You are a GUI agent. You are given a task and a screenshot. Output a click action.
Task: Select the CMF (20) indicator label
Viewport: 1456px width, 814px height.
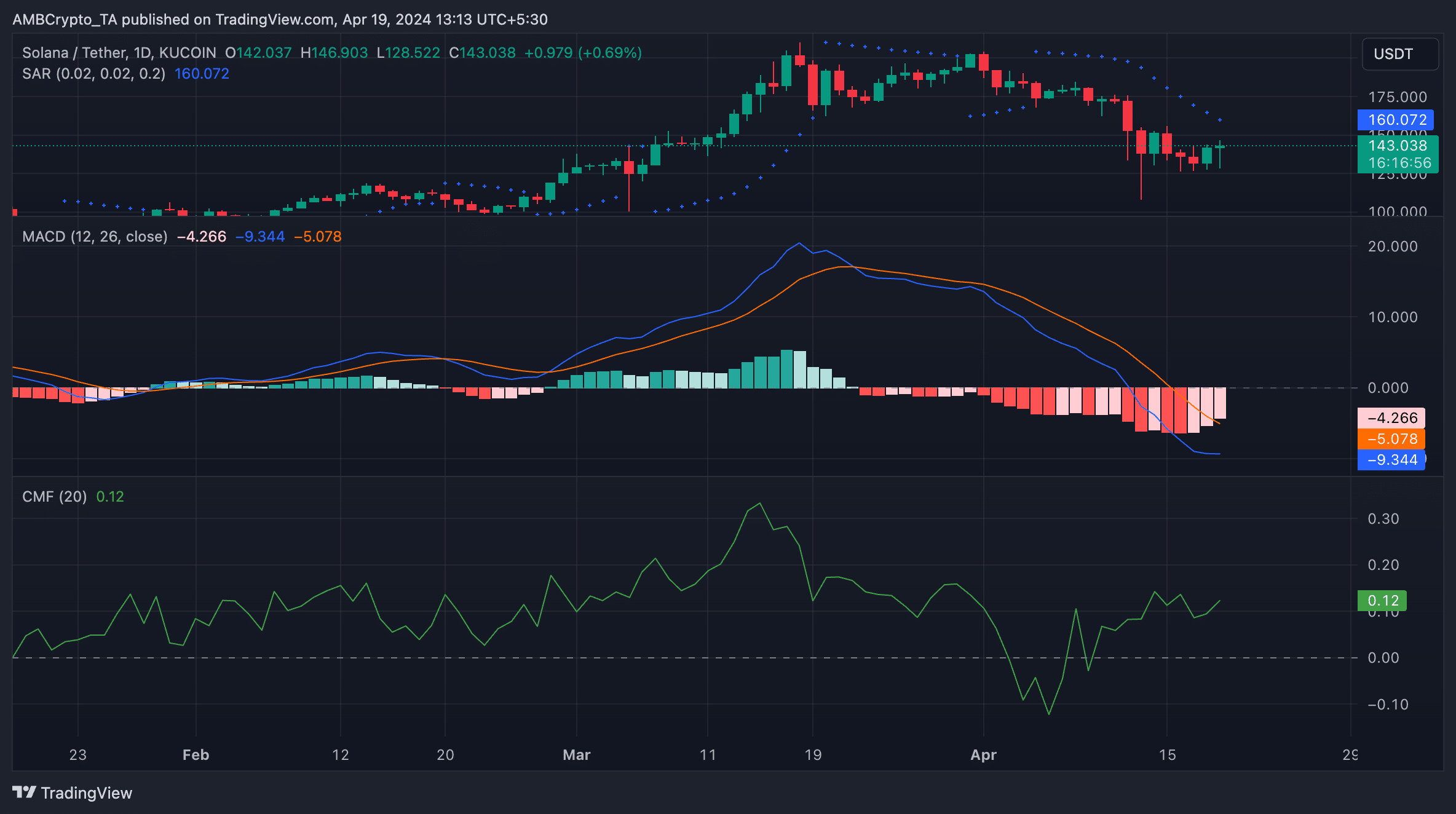[x=55, y=497]
